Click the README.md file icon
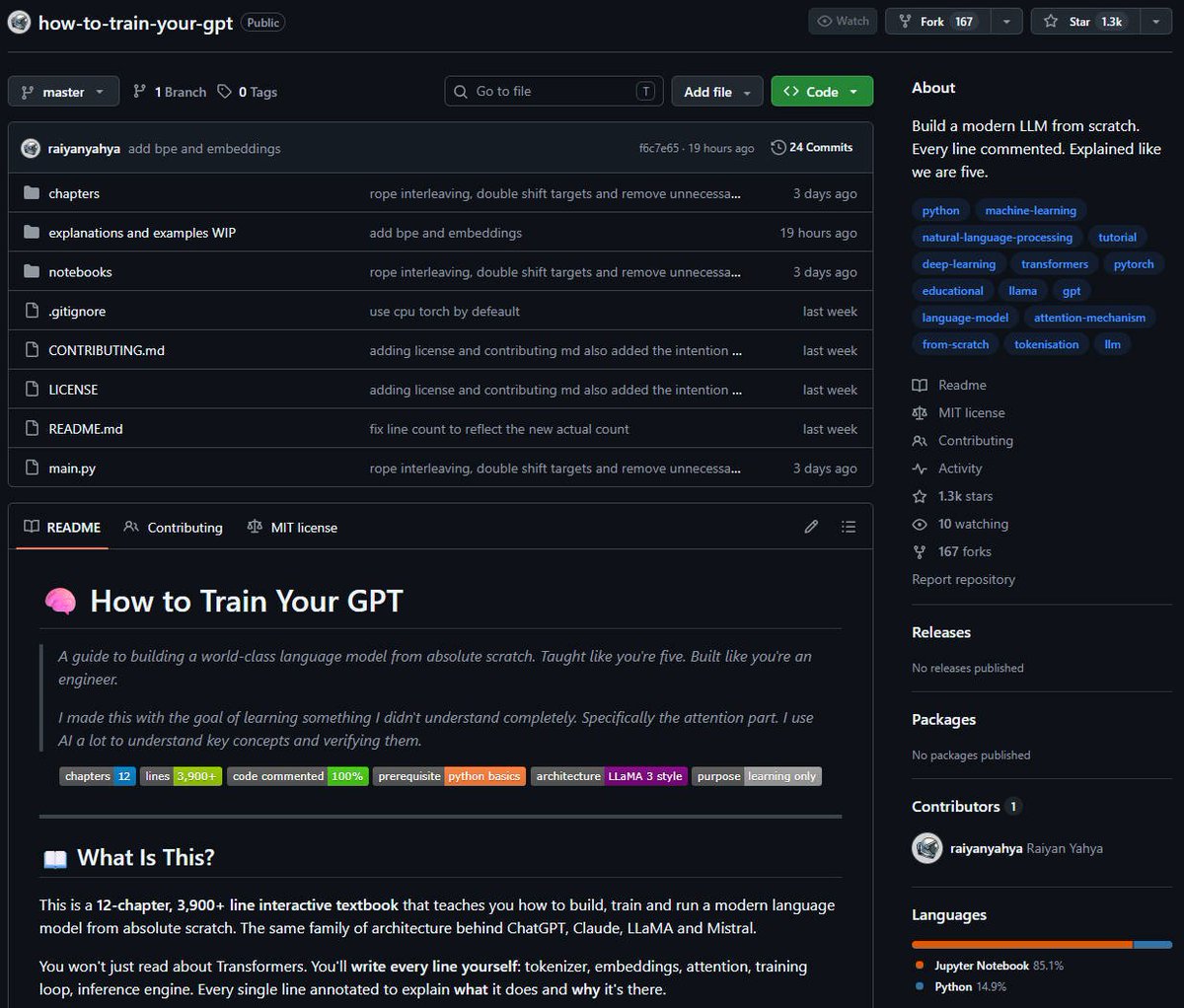The width and height of the screenshot is (1184, 1008). click(x=32, y=429)
